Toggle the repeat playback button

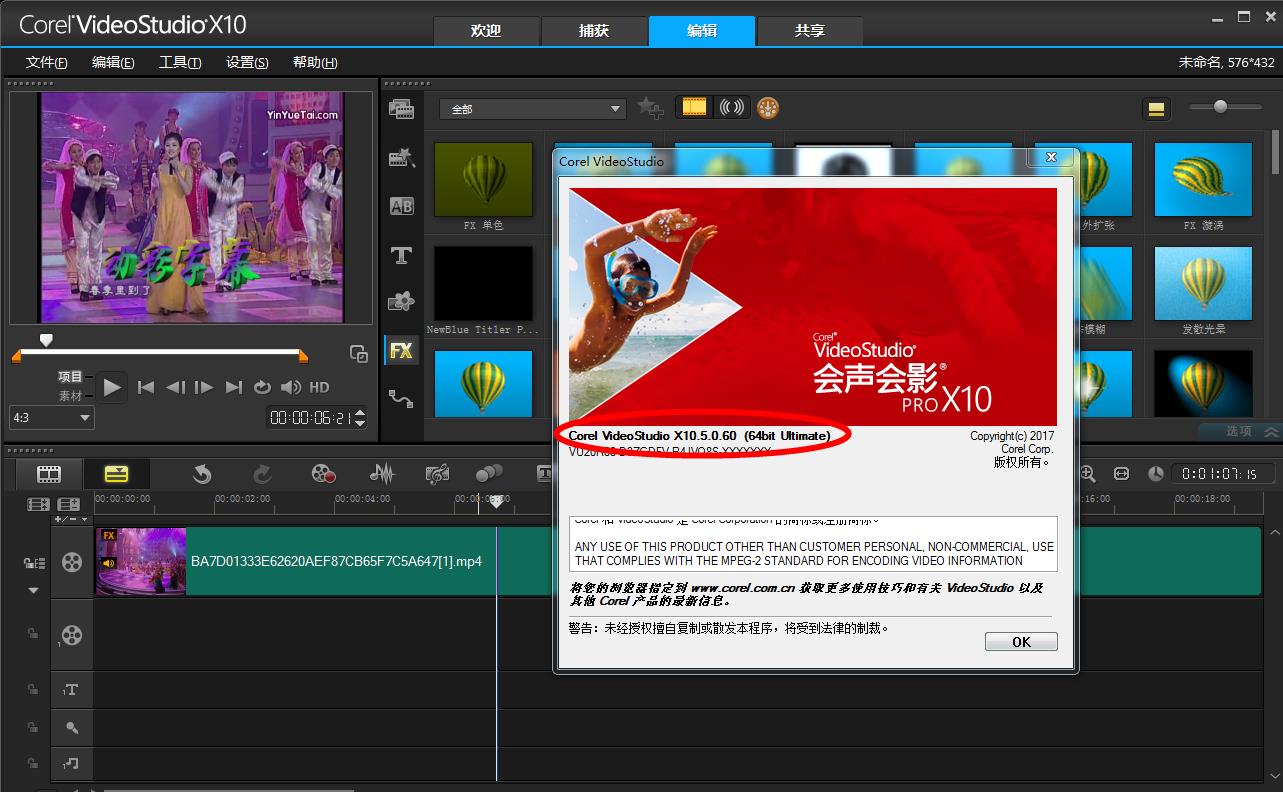pyautogui.click(x=262, y=387)
